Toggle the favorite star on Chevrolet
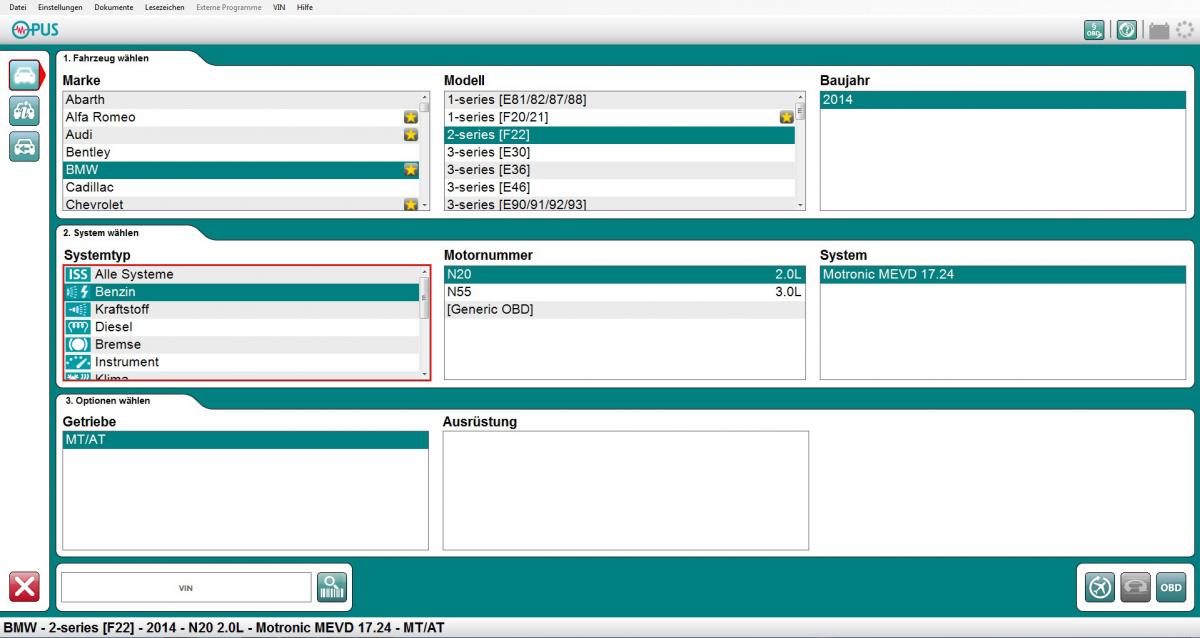Viewport: 1200px width, 638px height. pyautogui.click(x=410, y=205)
